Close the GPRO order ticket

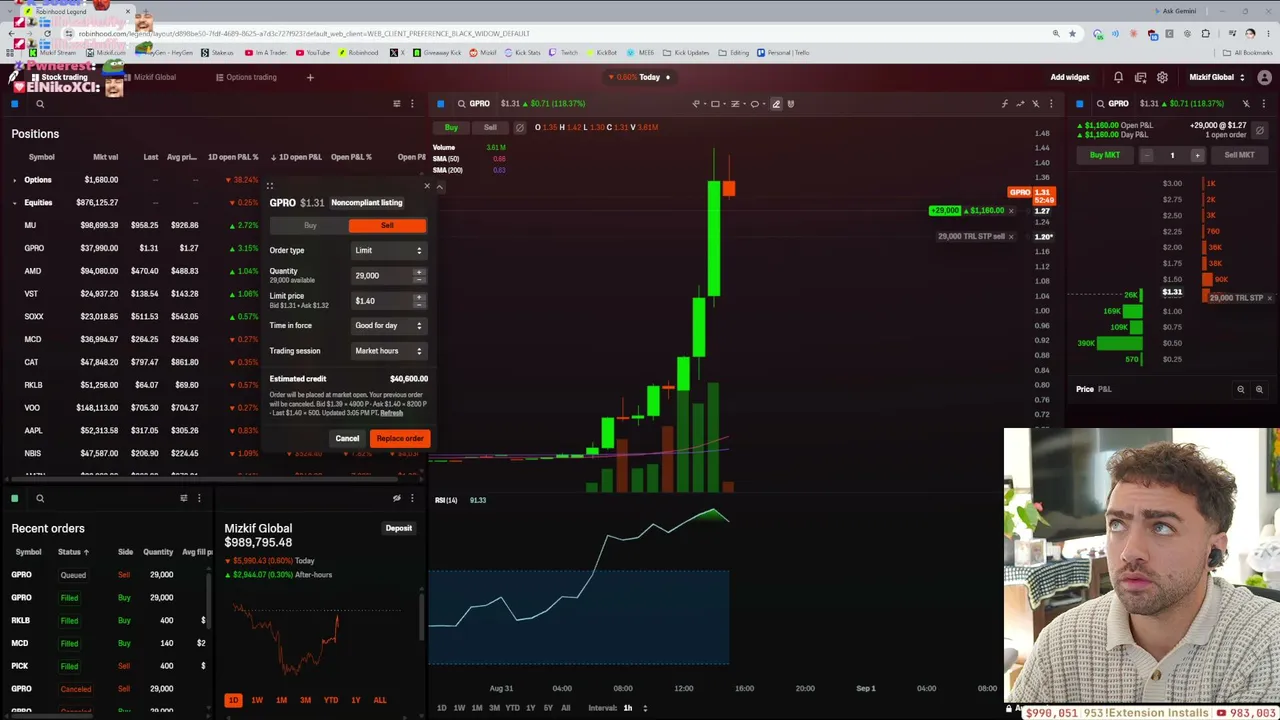click(x=427, y=186)
